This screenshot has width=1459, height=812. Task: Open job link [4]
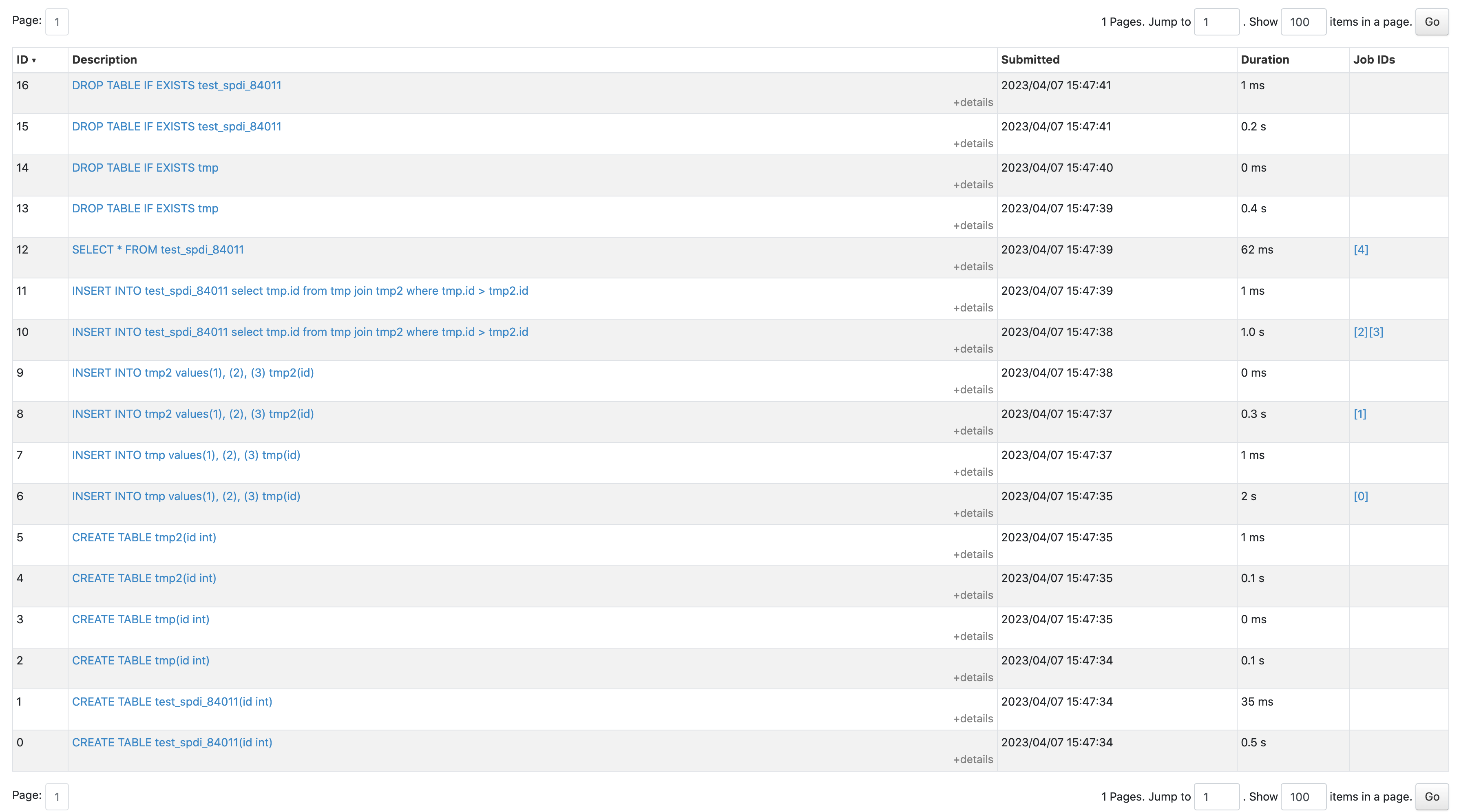1360,250
